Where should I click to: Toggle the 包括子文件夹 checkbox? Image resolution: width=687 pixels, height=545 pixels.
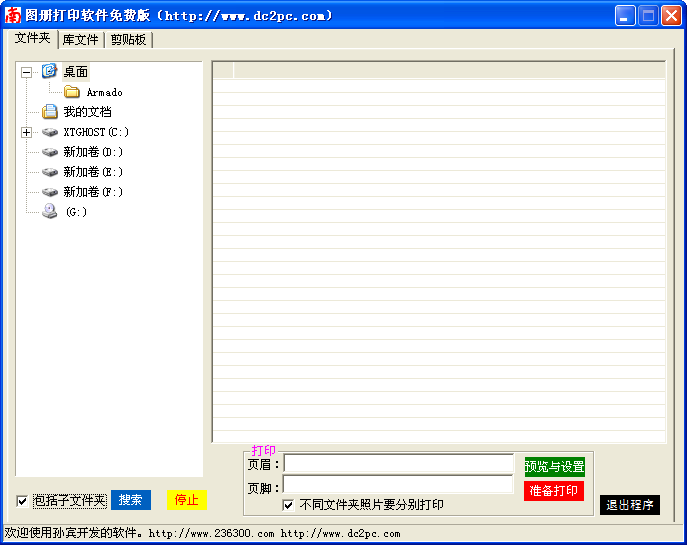tap(22, 501)
